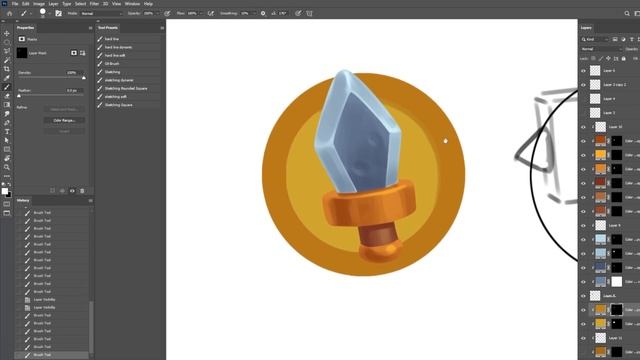Viewport: 640px width, 360px height.
Task: Open the Edit Toolbar three-dots button
Action: click(7, 176)
